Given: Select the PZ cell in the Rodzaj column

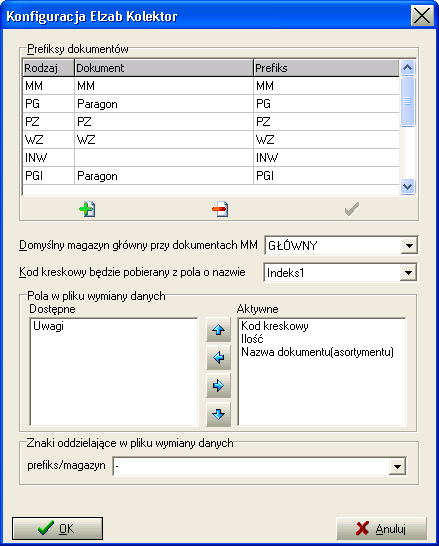Looking at the screenshot, I should pos(48,122).
